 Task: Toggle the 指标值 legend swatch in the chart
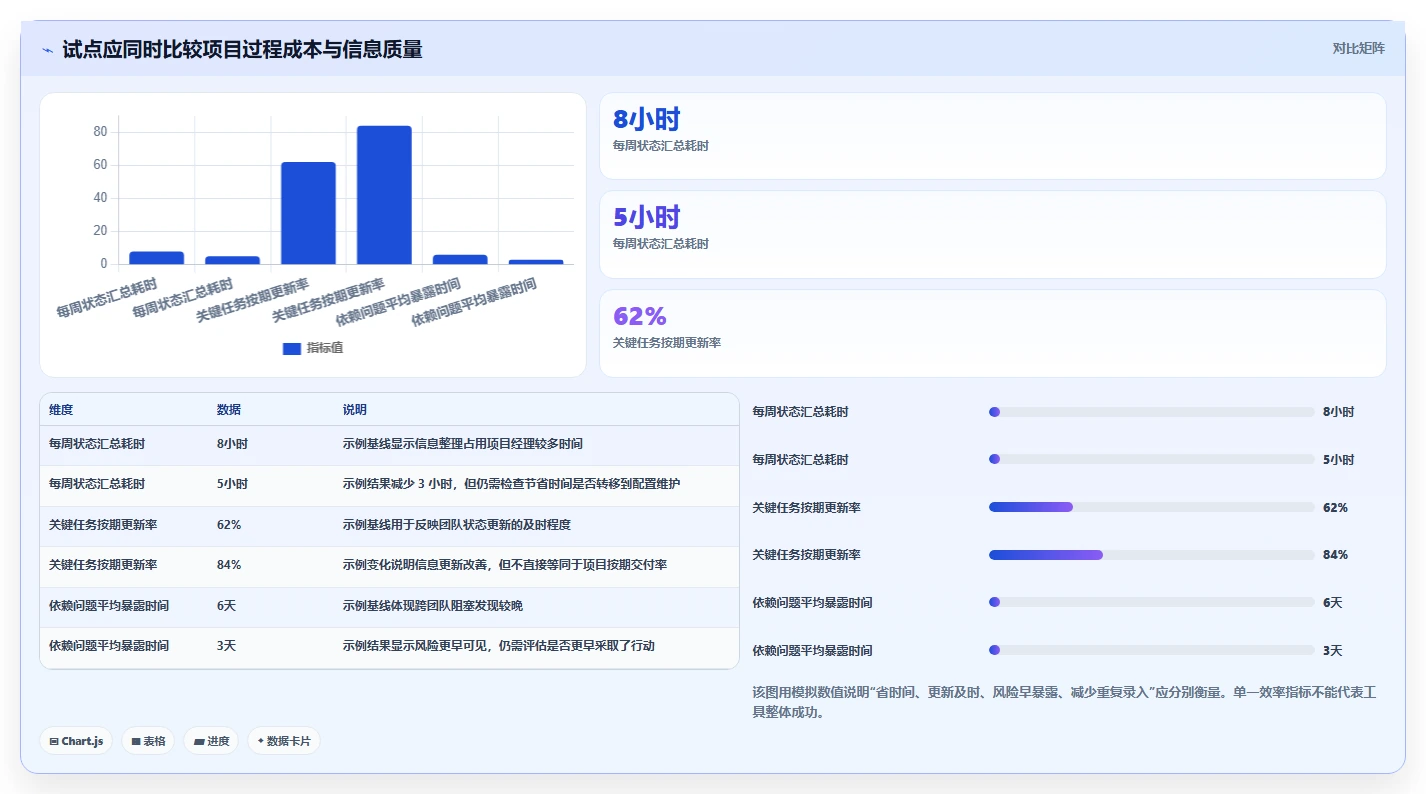click(292, 348)
